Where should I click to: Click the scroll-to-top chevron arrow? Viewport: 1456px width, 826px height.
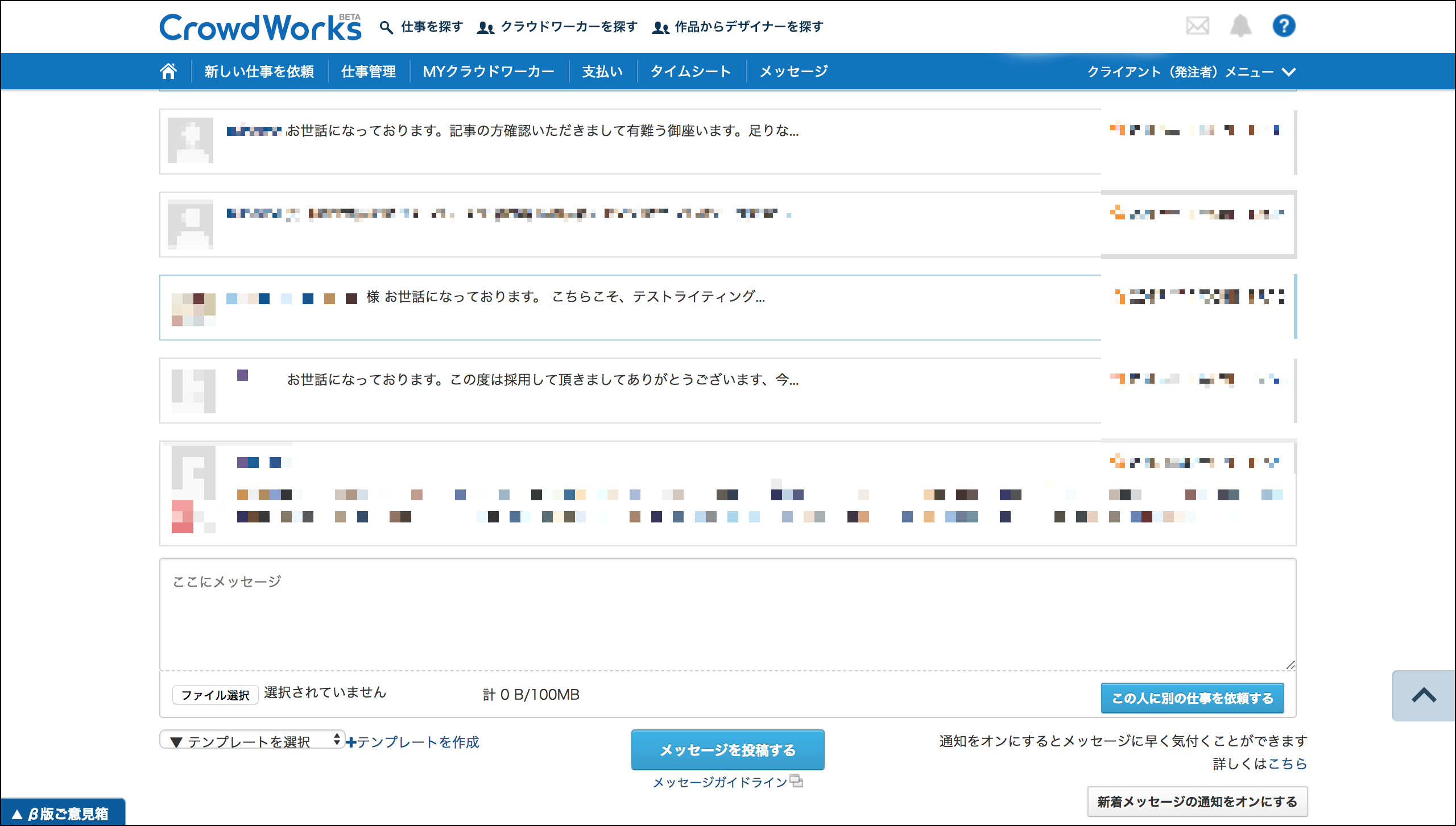[1424, 695]
